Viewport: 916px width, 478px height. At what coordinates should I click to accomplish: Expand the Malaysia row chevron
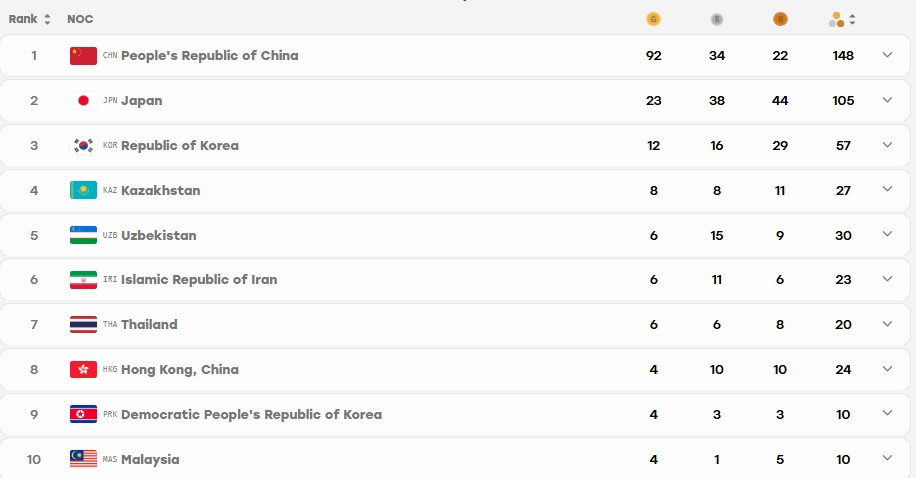pyautogui.click(x=887, y=458)
